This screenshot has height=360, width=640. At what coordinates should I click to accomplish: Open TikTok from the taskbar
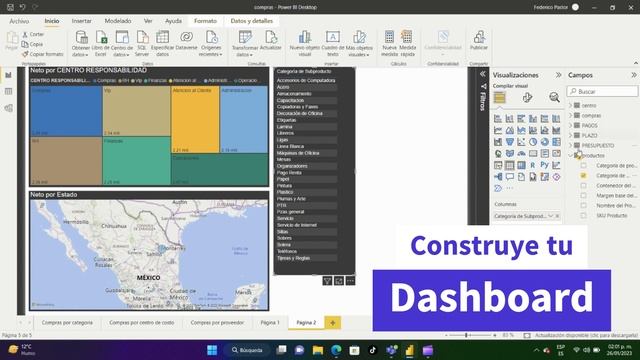pos(373,350)
